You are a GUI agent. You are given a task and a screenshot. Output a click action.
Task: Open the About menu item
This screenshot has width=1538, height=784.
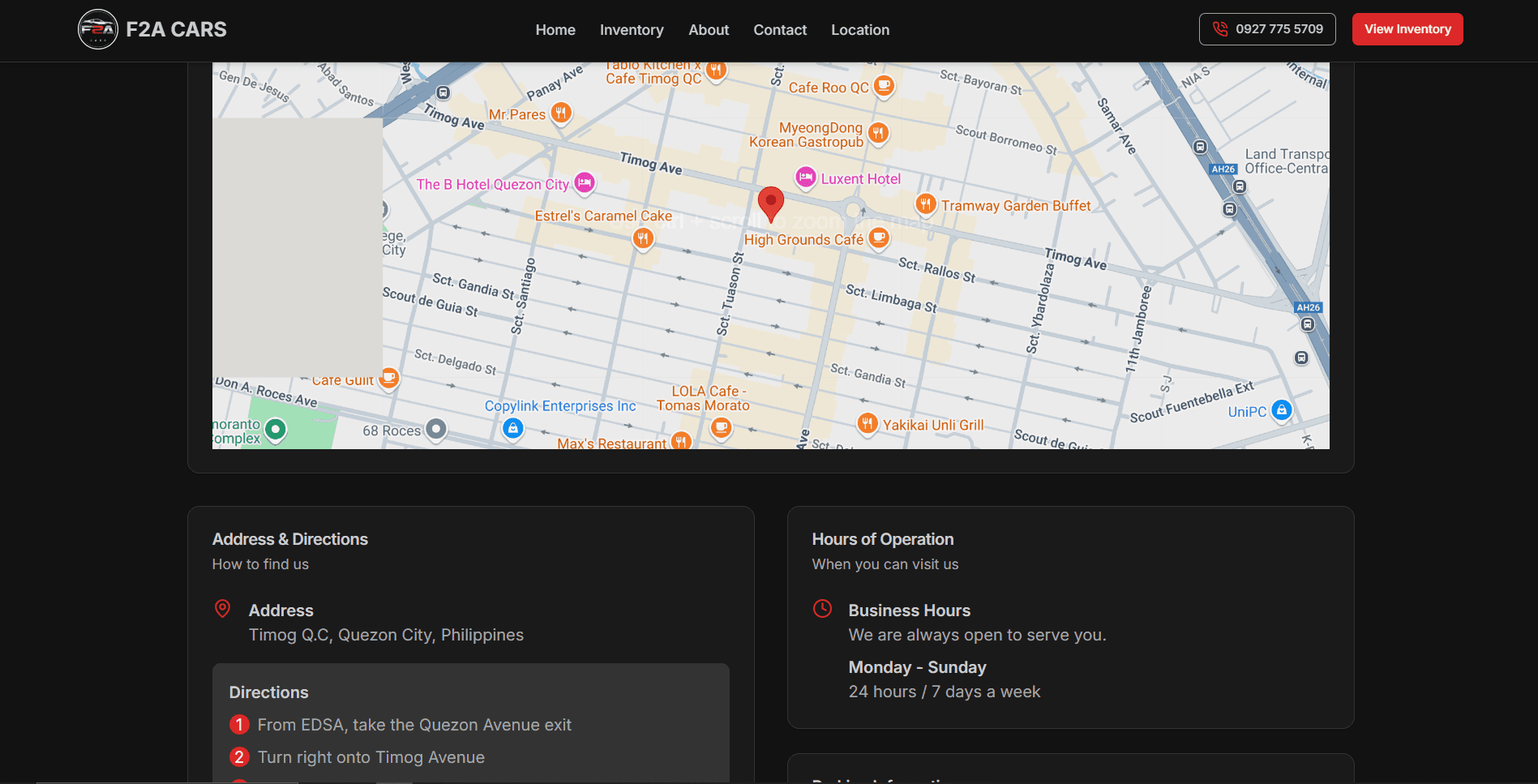pos(709,30)
